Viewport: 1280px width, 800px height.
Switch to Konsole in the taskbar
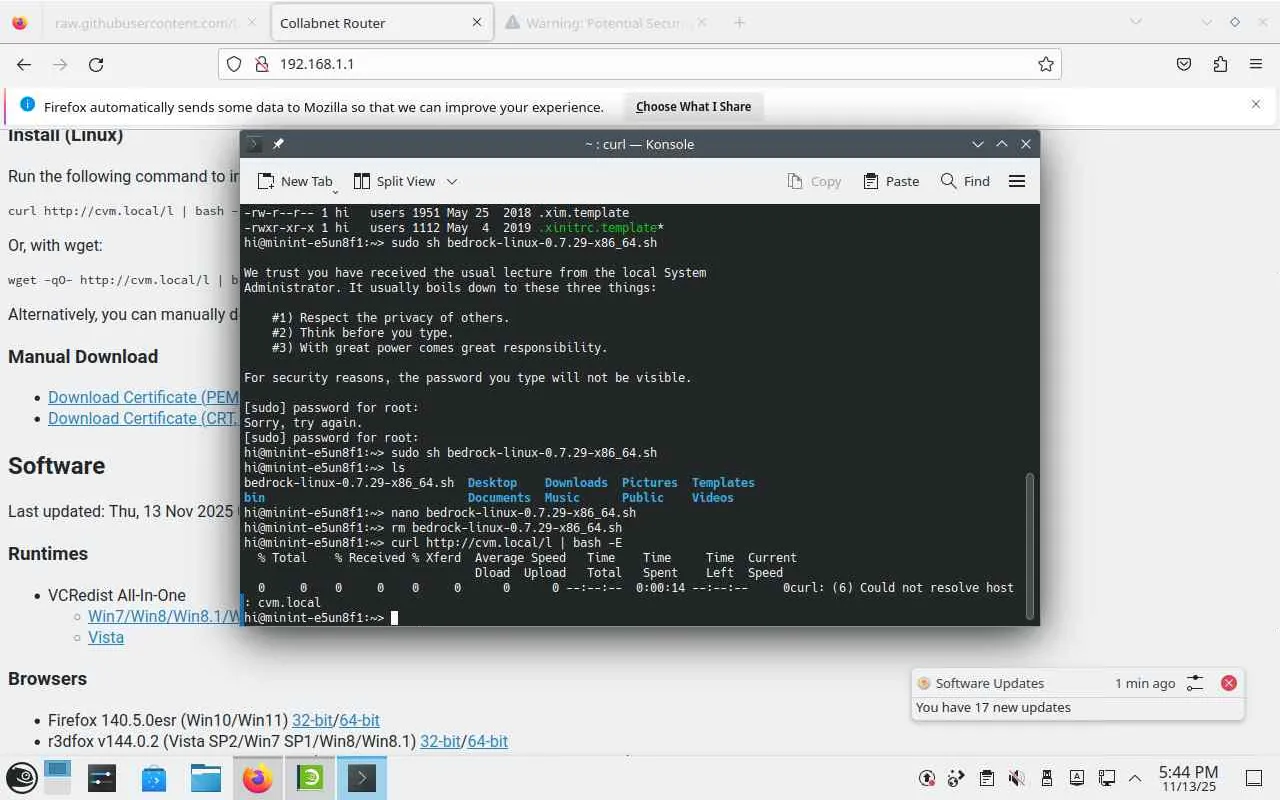362,778
